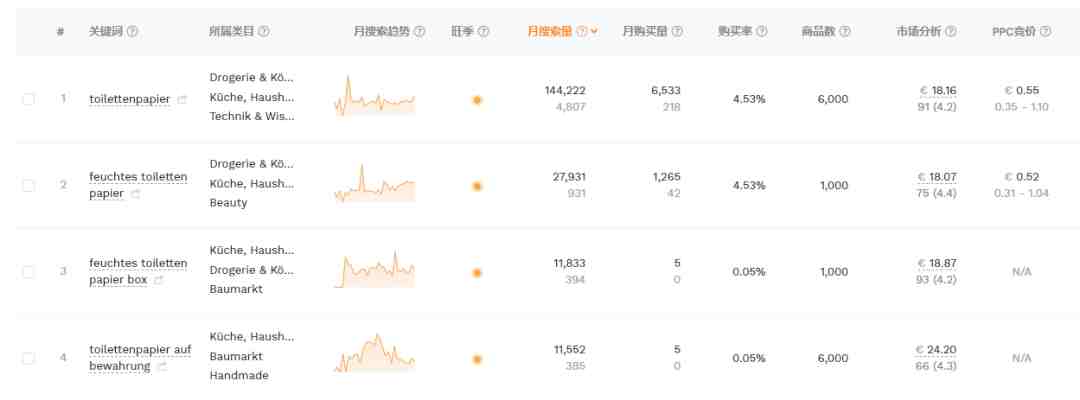Open keyword feuchtes toiletten papier
The height and width of the screenshot is (400, 1080).
coord(138,186)
